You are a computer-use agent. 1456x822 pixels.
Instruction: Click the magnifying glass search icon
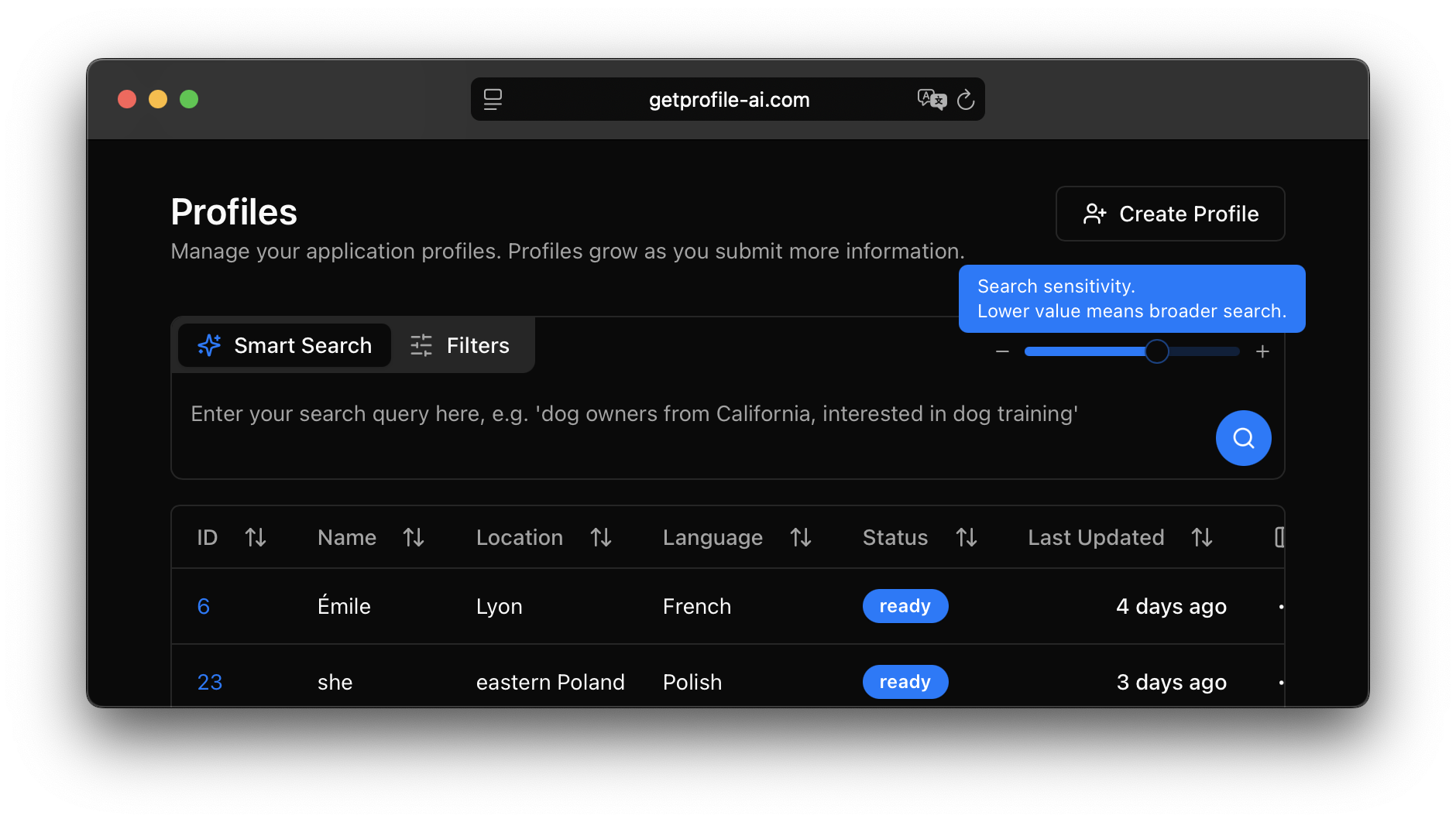(1242, 438)
